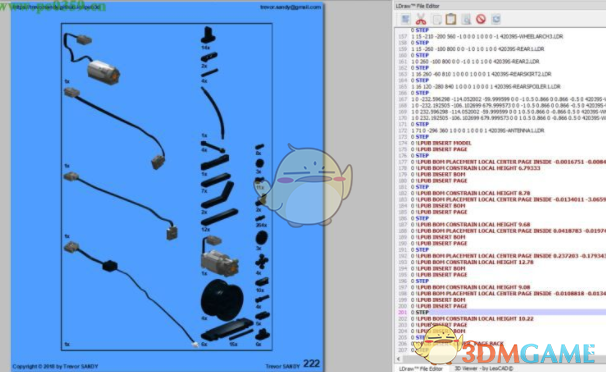Click BOM CONSTRAIN LOCAL HEIGHT 6.79333 line
The height and width of the screenshot is (372, 606).
click(x=476, y=168)
